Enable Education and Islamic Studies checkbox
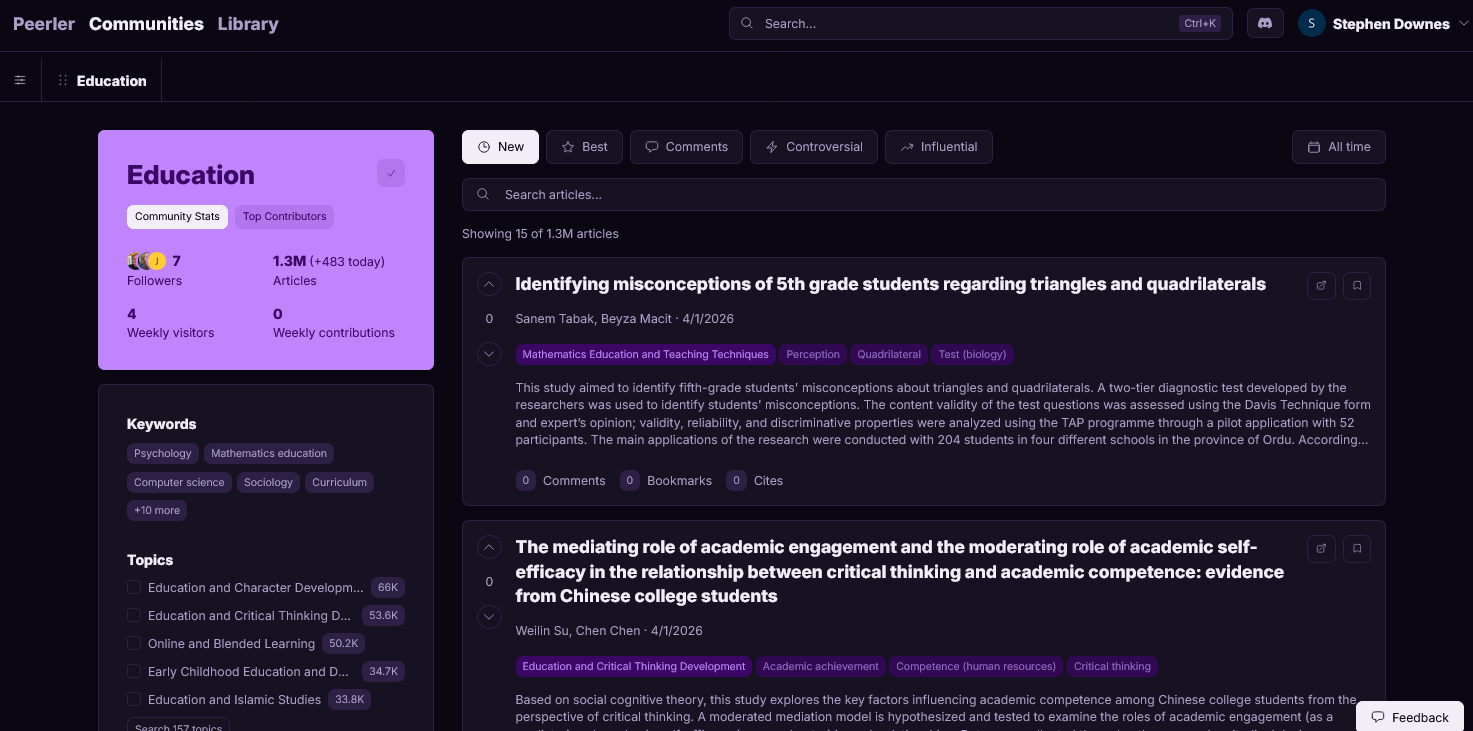 coord(134,700)
